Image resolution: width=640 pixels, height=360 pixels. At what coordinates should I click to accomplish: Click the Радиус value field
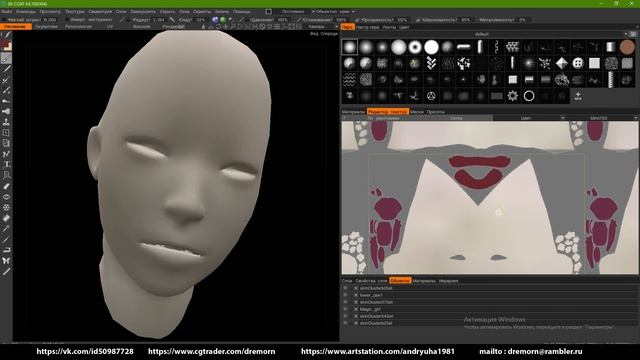pyautogui.click(x=158, y=20)
